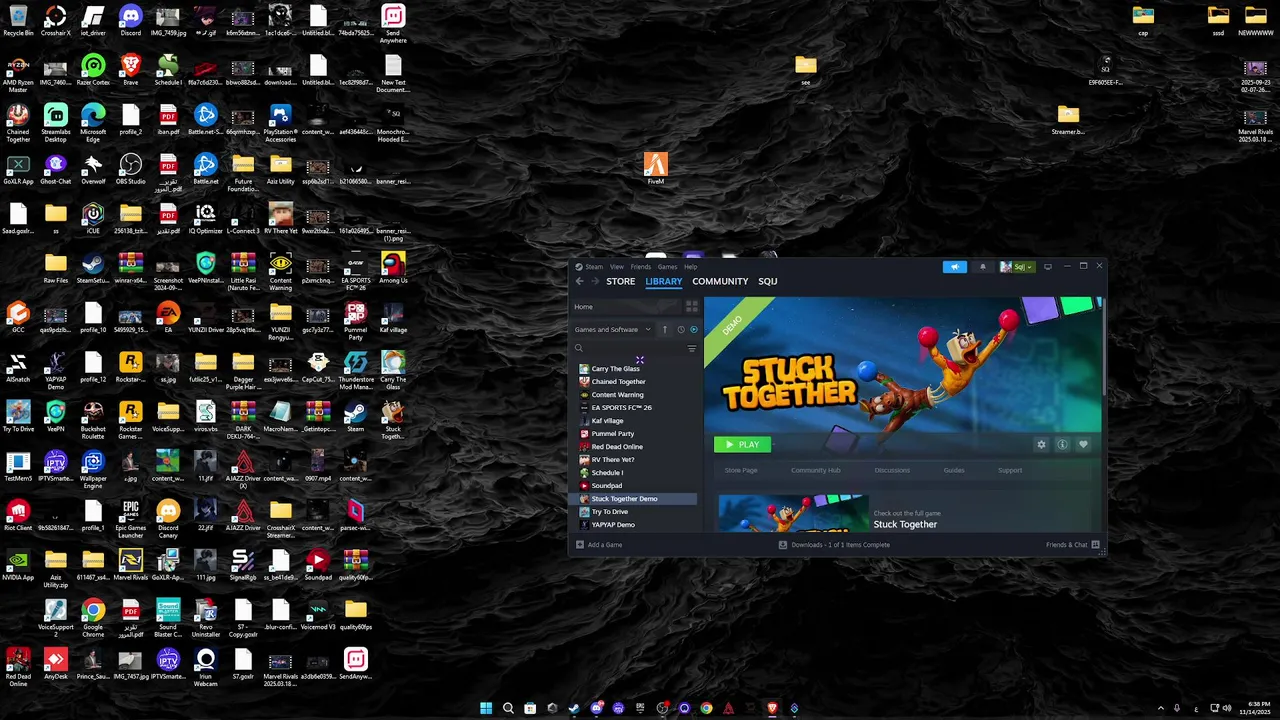The height and width of the screenshot is (720, 1280).
Task: Open the View menu in Steam
Action: click(617, 267)
